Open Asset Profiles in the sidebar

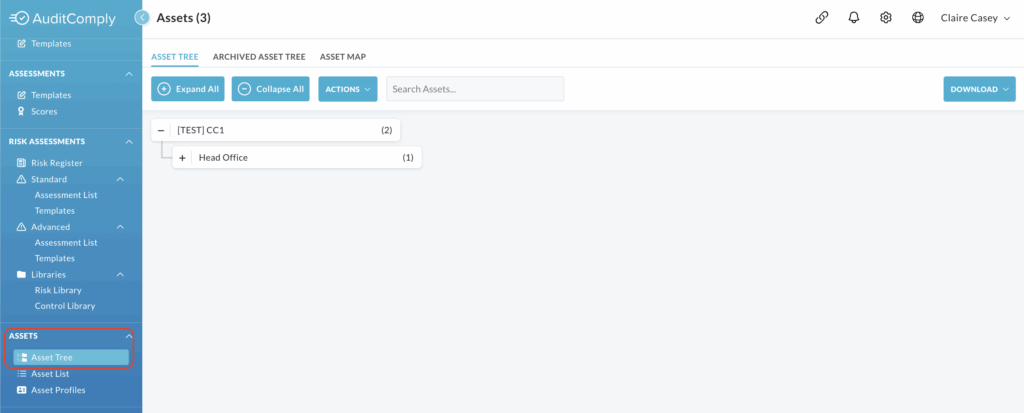(x=58, y=390)
